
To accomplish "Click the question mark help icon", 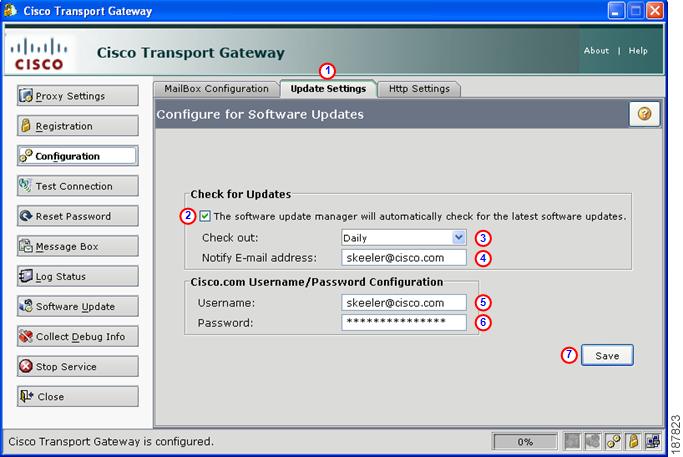I will coord(644,114).
